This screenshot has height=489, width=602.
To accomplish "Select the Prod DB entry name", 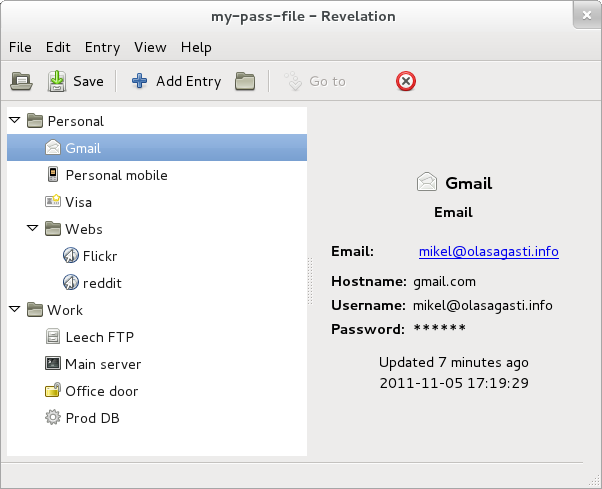I will (x=93, y=418).
